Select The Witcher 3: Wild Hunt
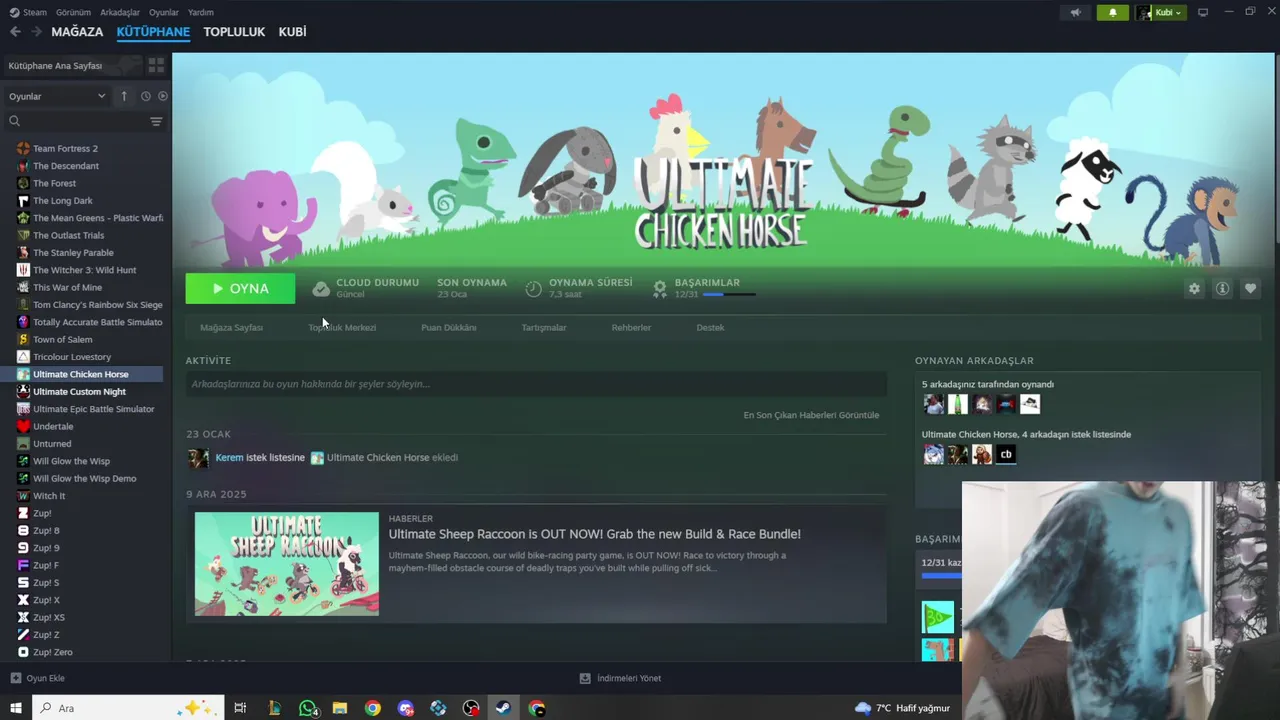 [85, 270]
